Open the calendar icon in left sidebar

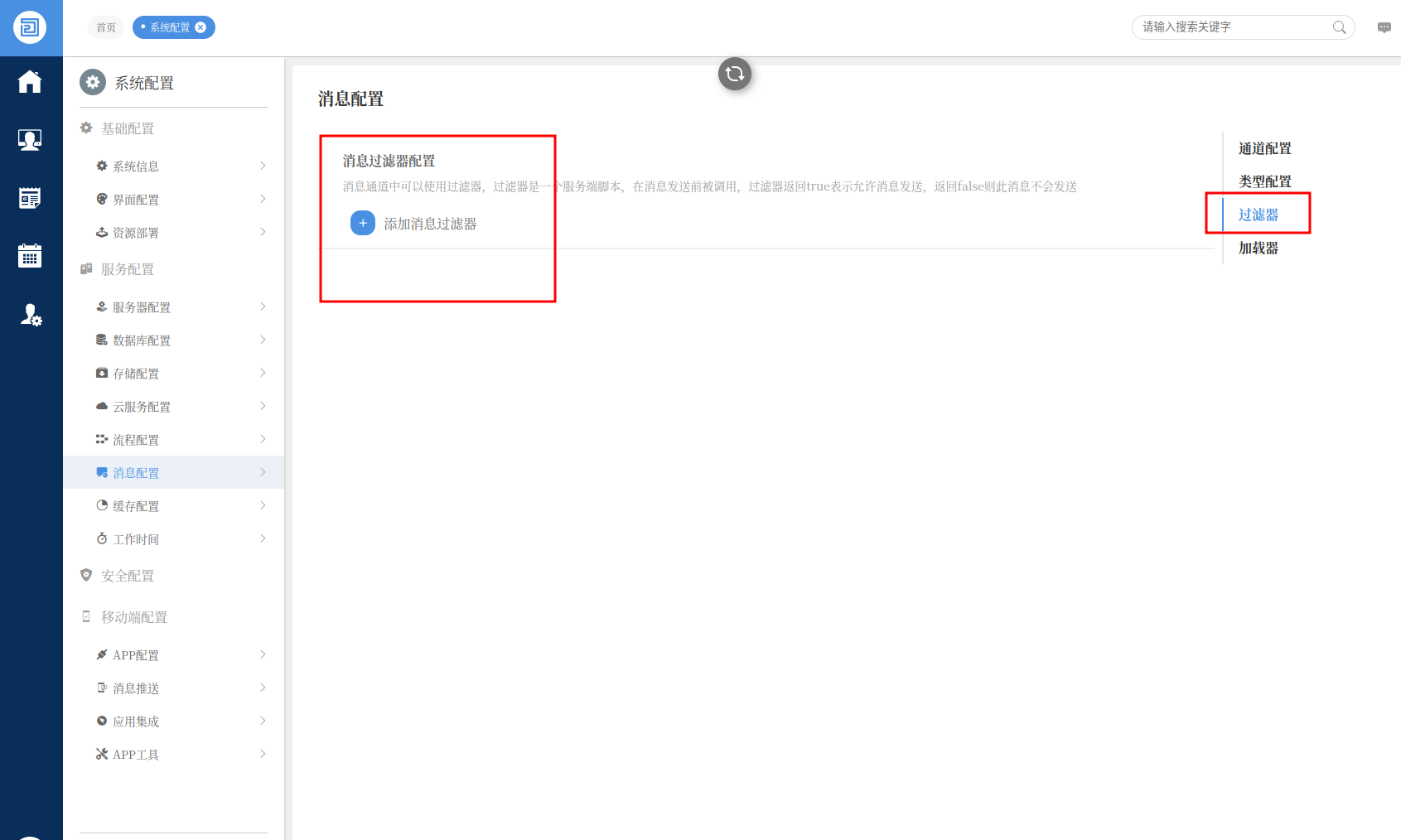[x=30, y=256]
